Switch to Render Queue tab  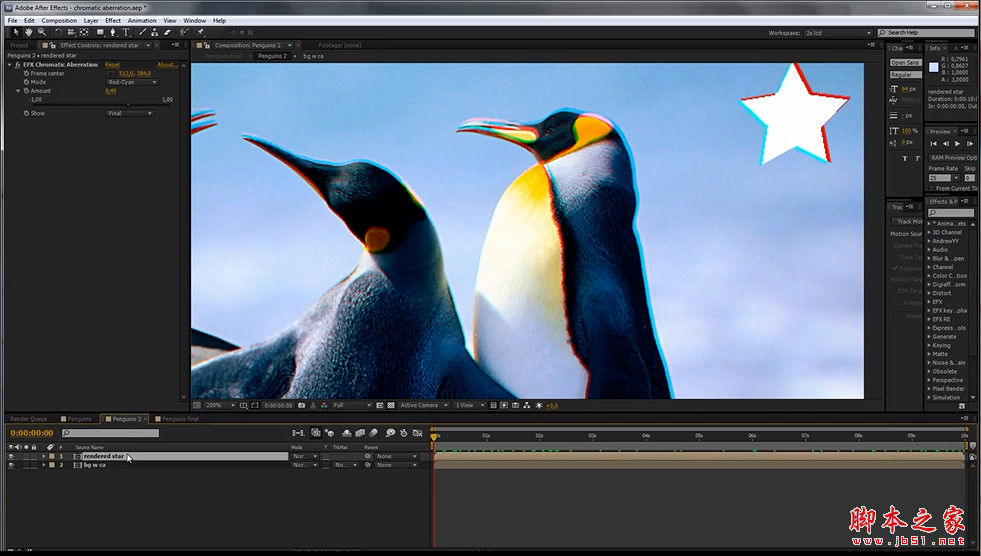click(x=28, y=419)
